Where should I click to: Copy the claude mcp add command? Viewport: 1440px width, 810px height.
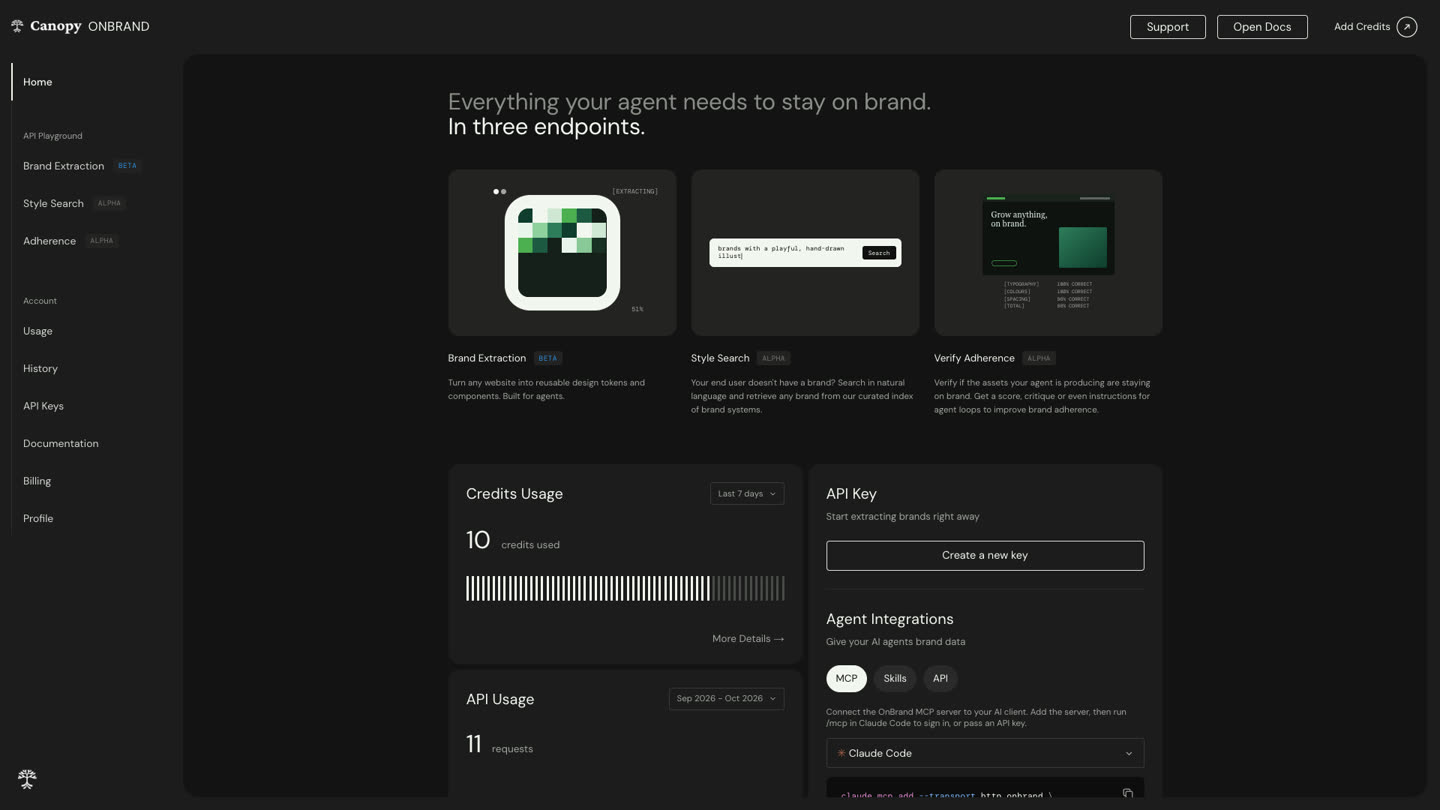click(x=1127, y=794)
